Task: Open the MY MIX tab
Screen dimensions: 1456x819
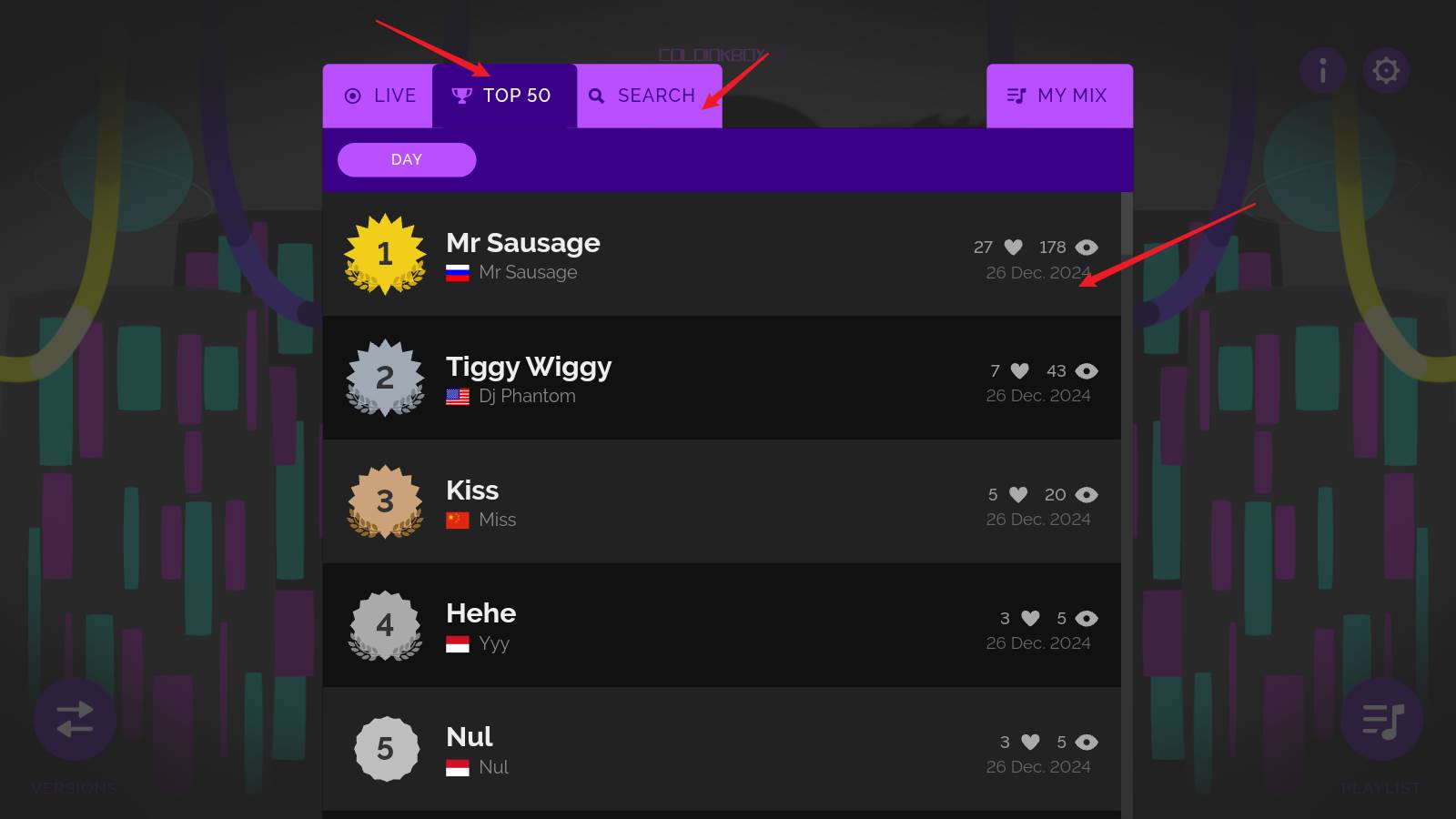Action: 1058,96
